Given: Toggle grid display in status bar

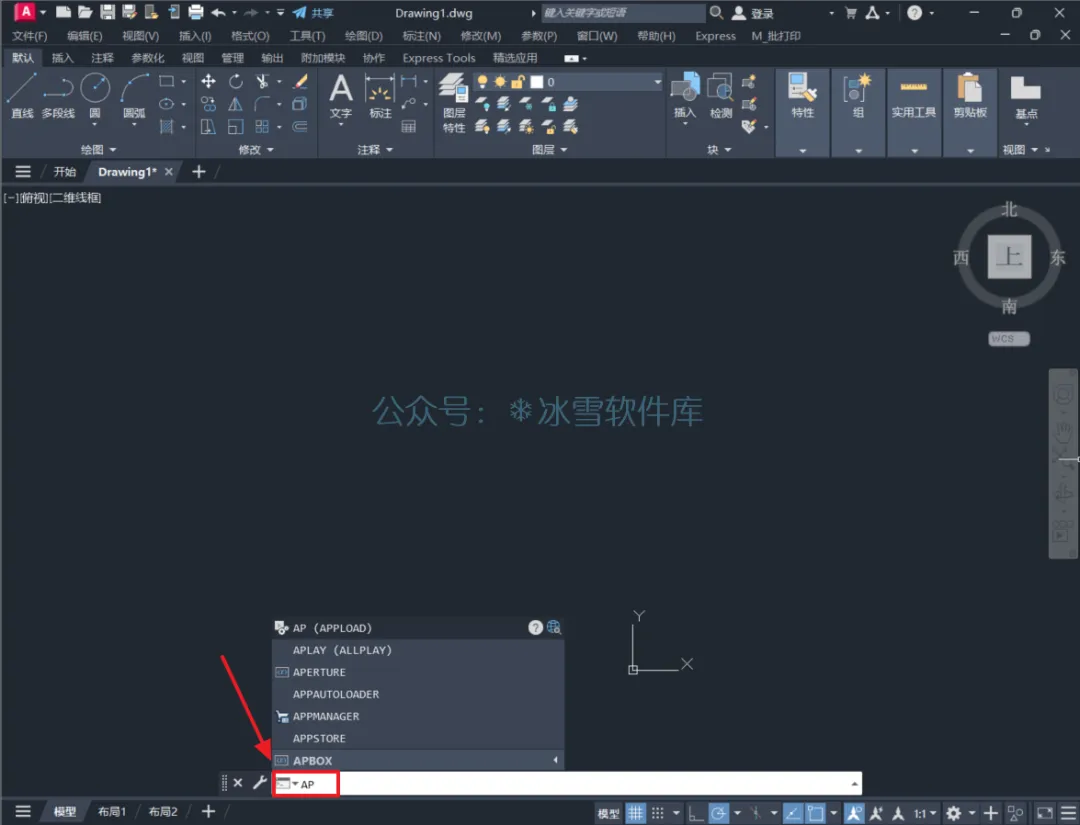Looking at the screenshot, I should (x=635, y=813).
